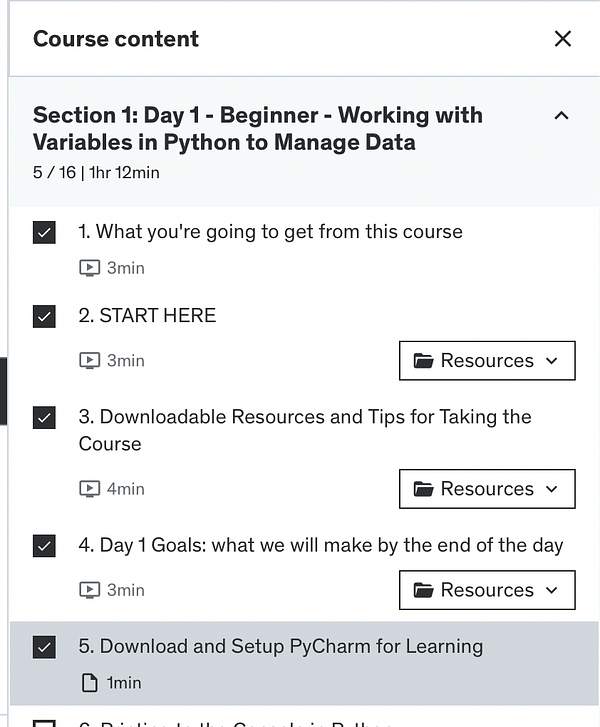
Task: Expand Resources dropdown arrow for lecture 4
Action: pos(552,590)
